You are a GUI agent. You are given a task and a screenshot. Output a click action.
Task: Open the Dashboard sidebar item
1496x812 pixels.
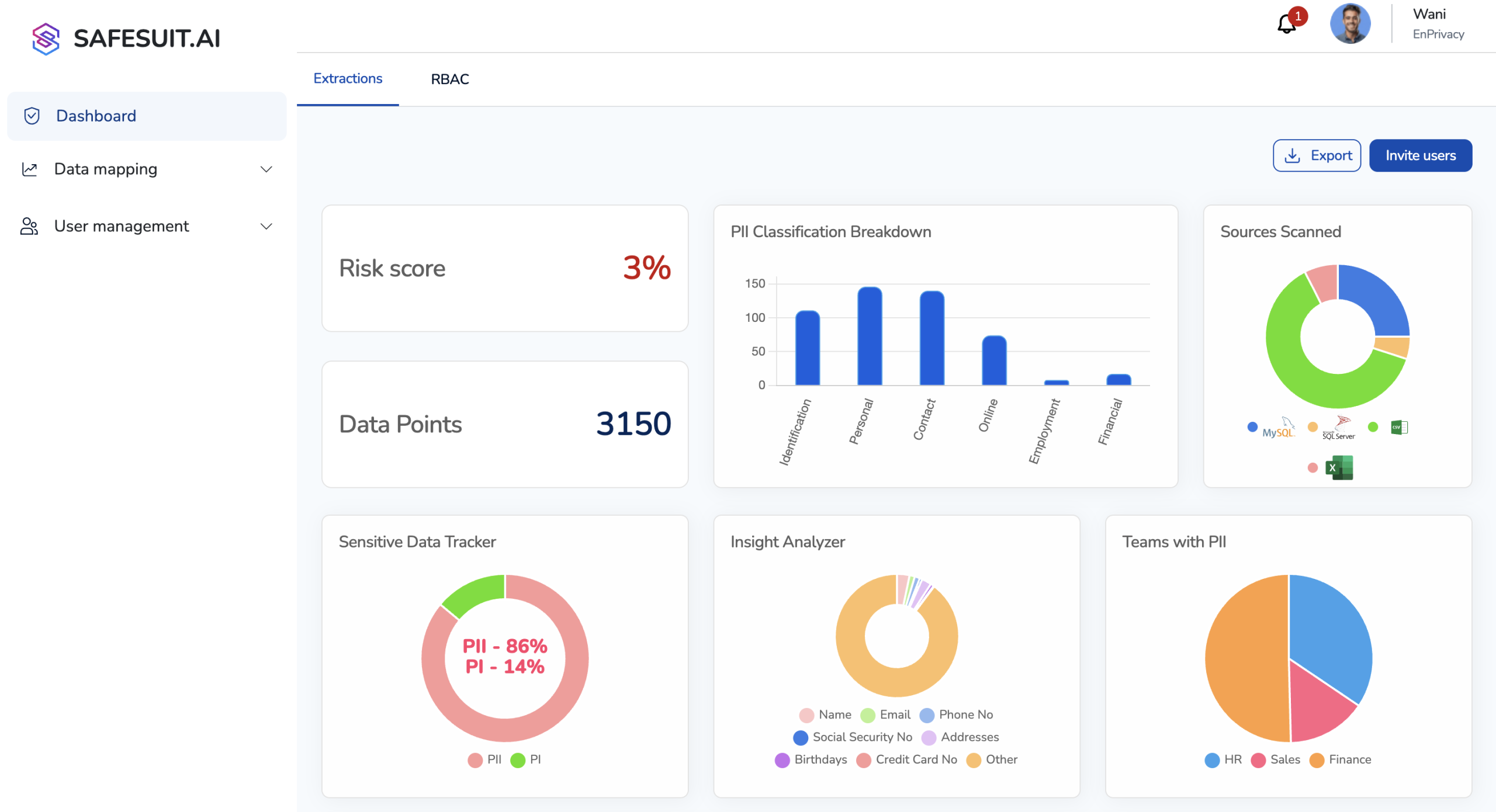tap(147, 116)
